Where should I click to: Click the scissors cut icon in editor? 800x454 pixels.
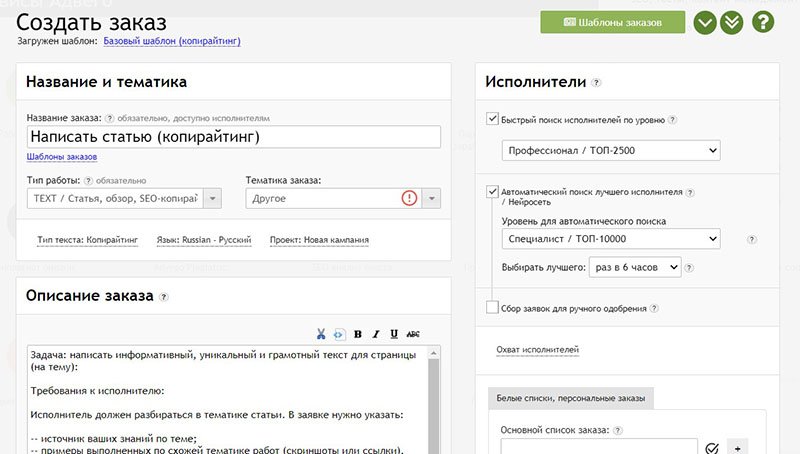click(321, 334)
